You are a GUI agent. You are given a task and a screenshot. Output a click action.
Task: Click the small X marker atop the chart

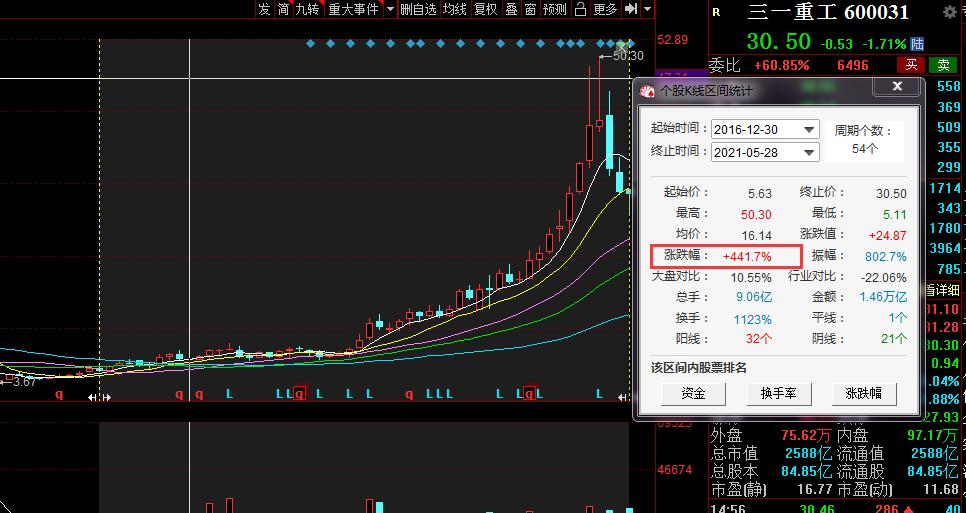coord(622,46)
